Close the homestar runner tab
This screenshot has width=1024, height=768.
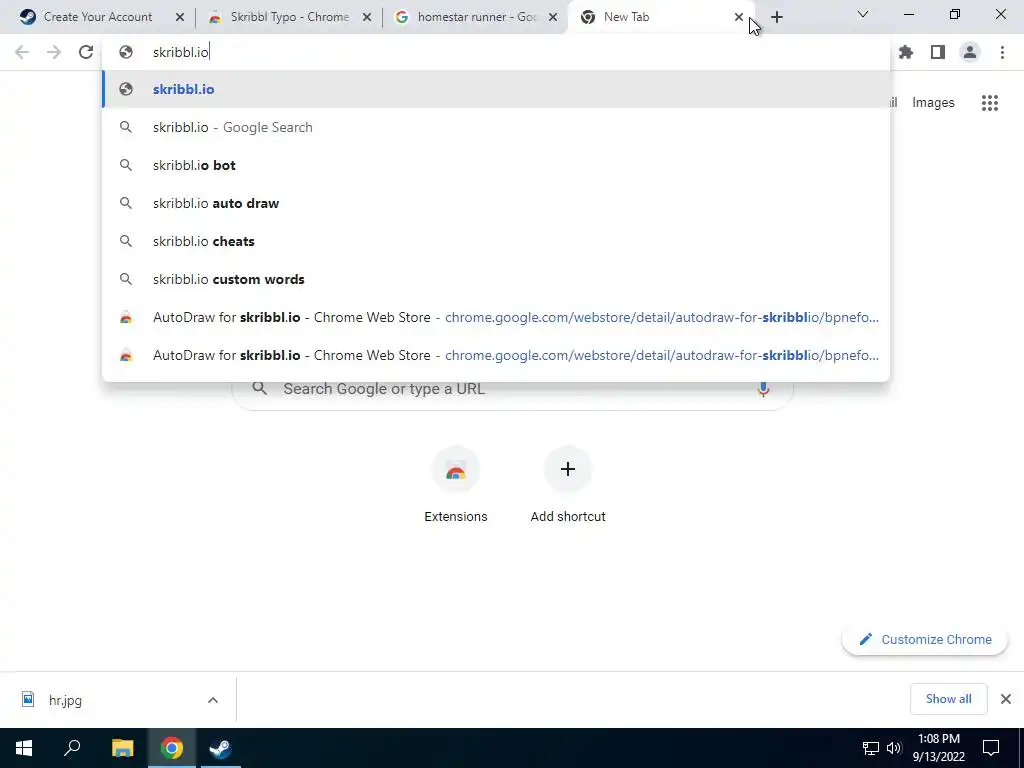pos(553,17)
